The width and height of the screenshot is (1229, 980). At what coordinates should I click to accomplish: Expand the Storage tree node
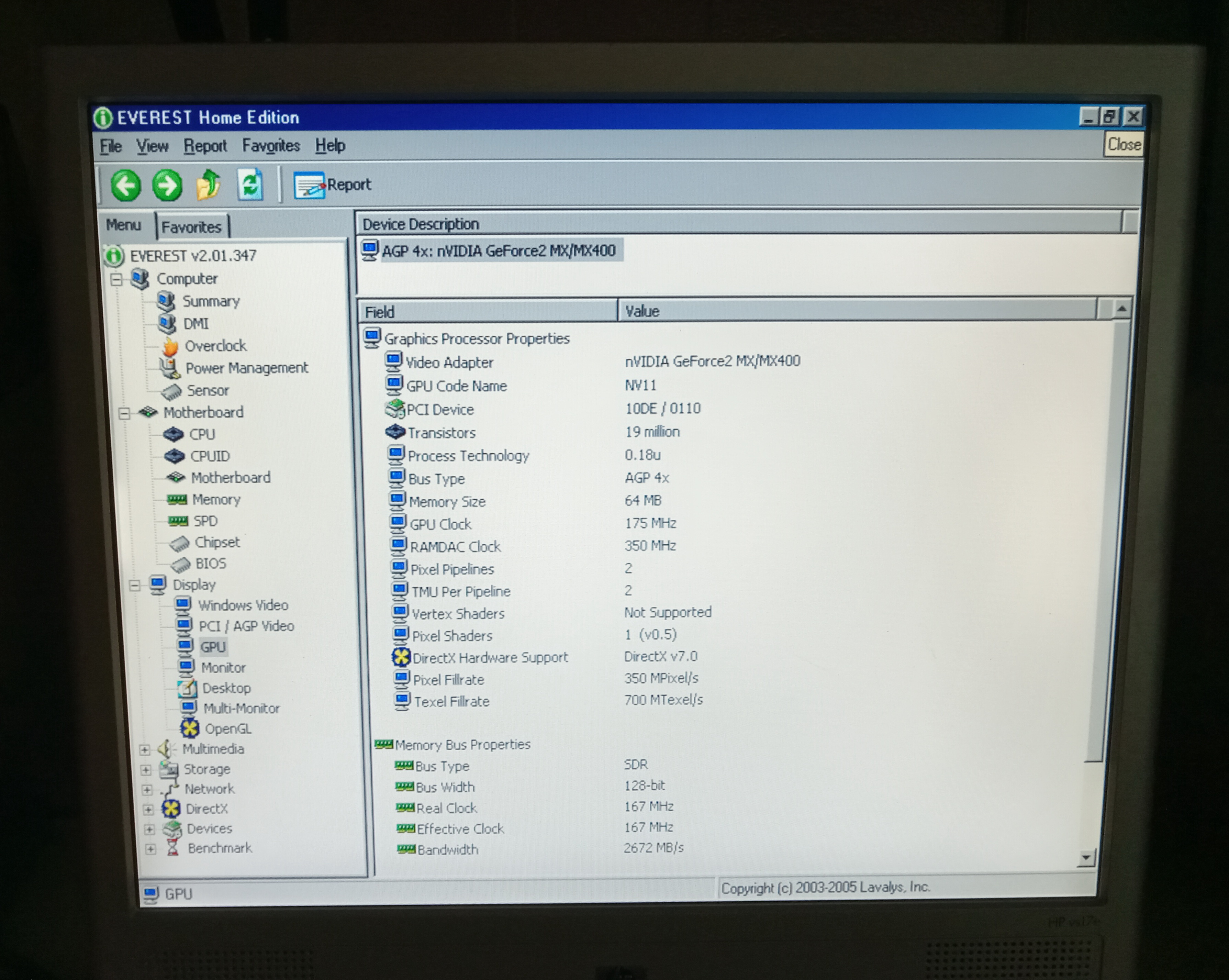tap(146, 770)
